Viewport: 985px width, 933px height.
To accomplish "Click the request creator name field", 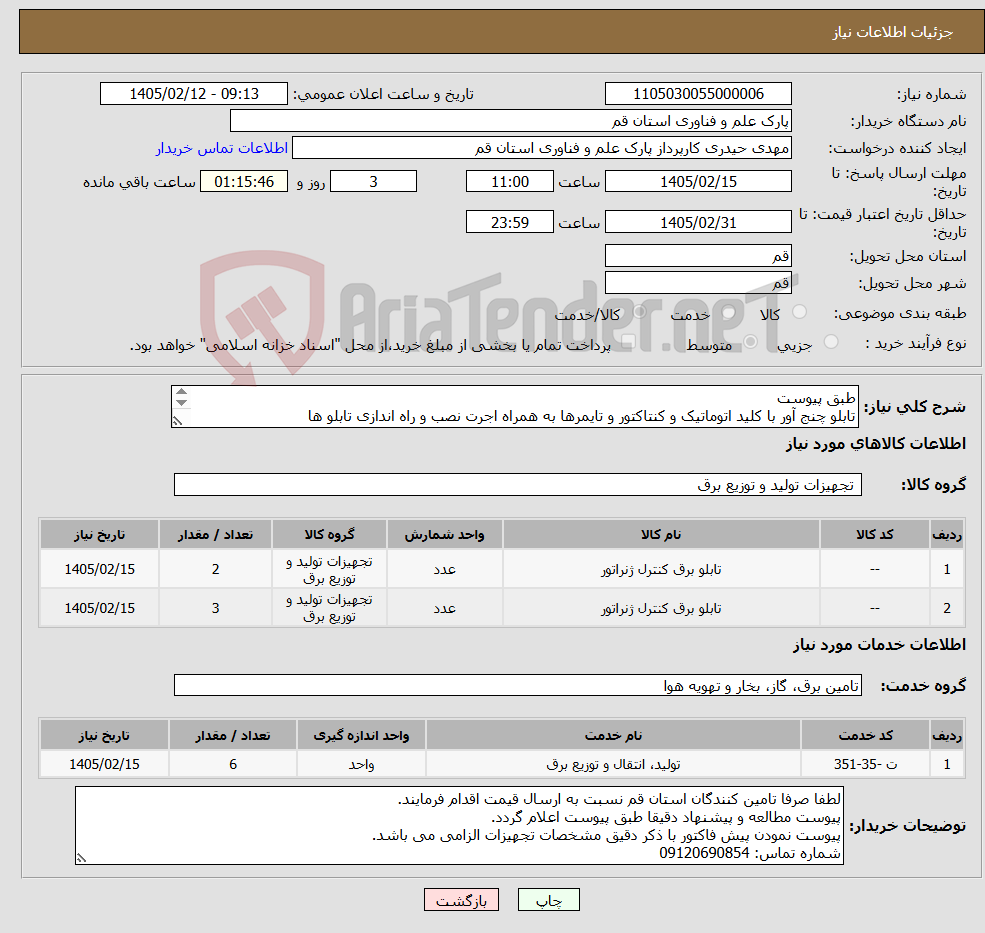I will (541, 148).
